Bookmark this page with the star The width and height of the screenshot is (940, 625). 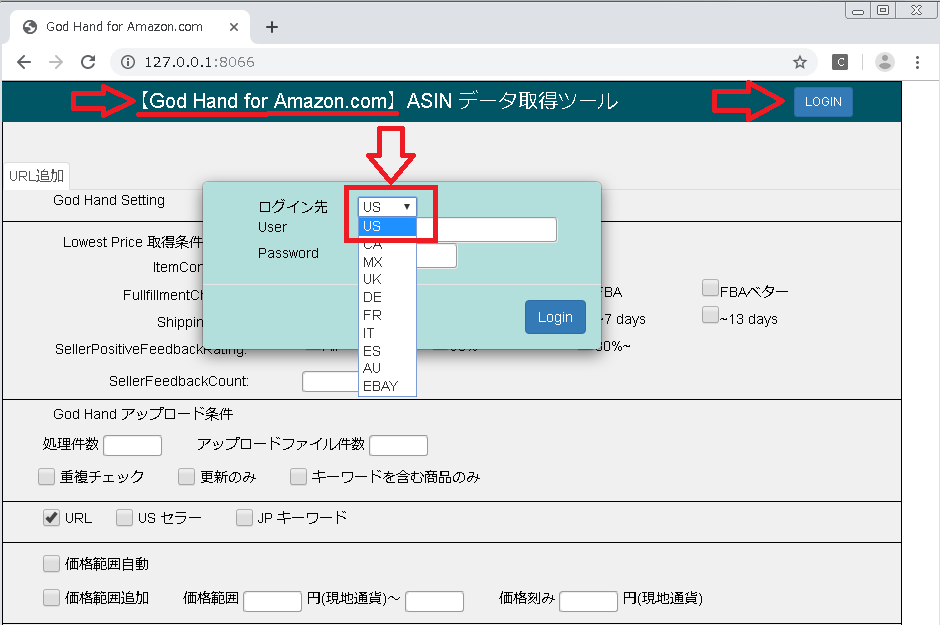(800, 62)
